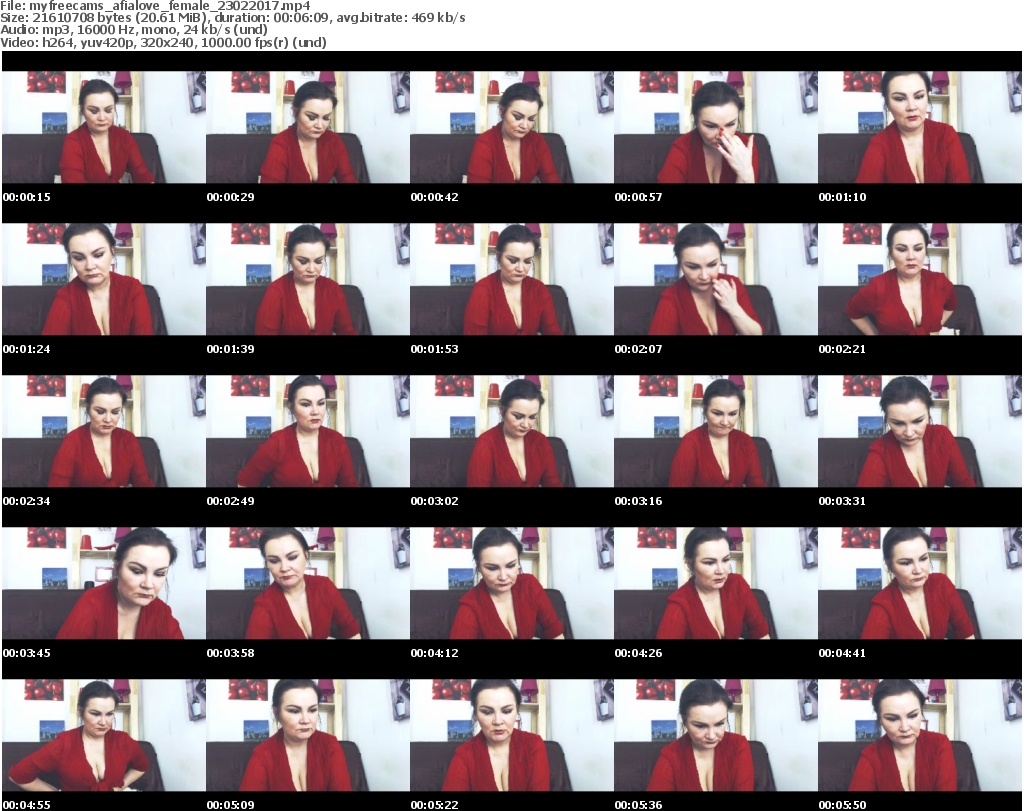Pick the preview image for 00:03:58
The image size is (1024, 811).
click(x=308, y=584)
